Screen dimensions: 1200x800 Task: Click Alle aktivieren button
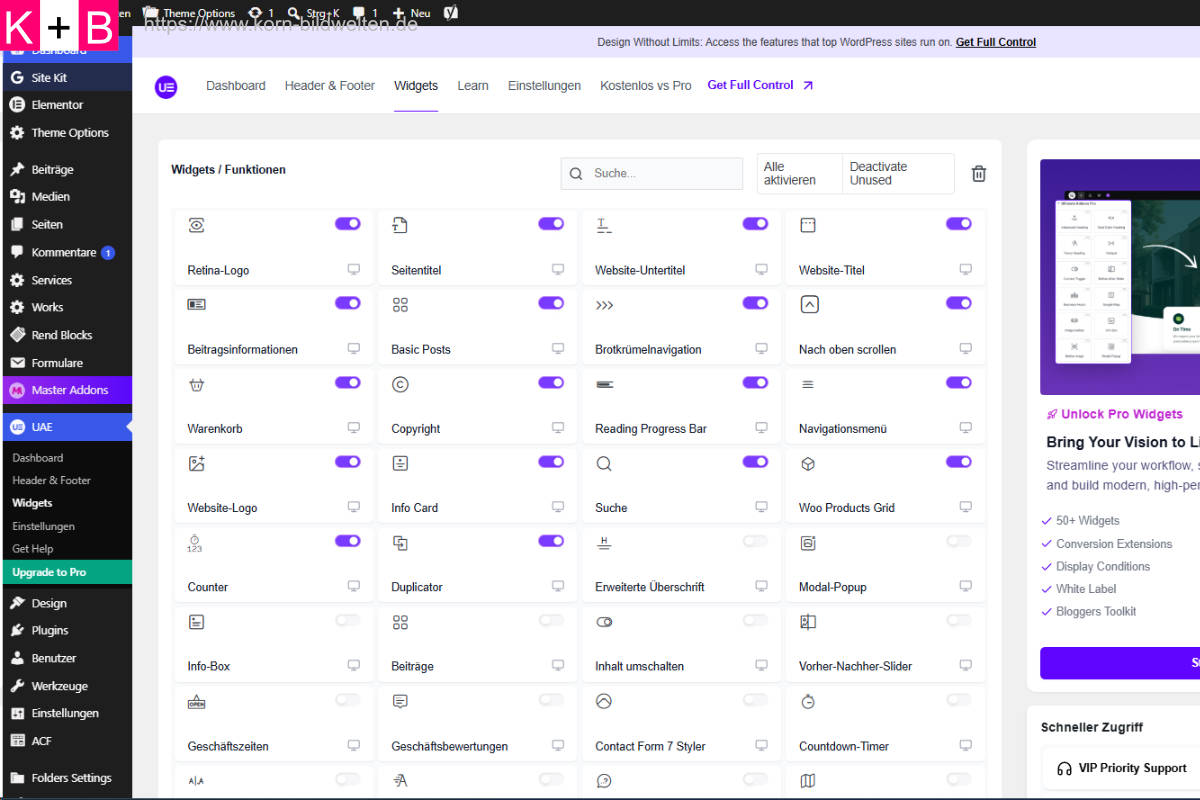click(799, 174)
